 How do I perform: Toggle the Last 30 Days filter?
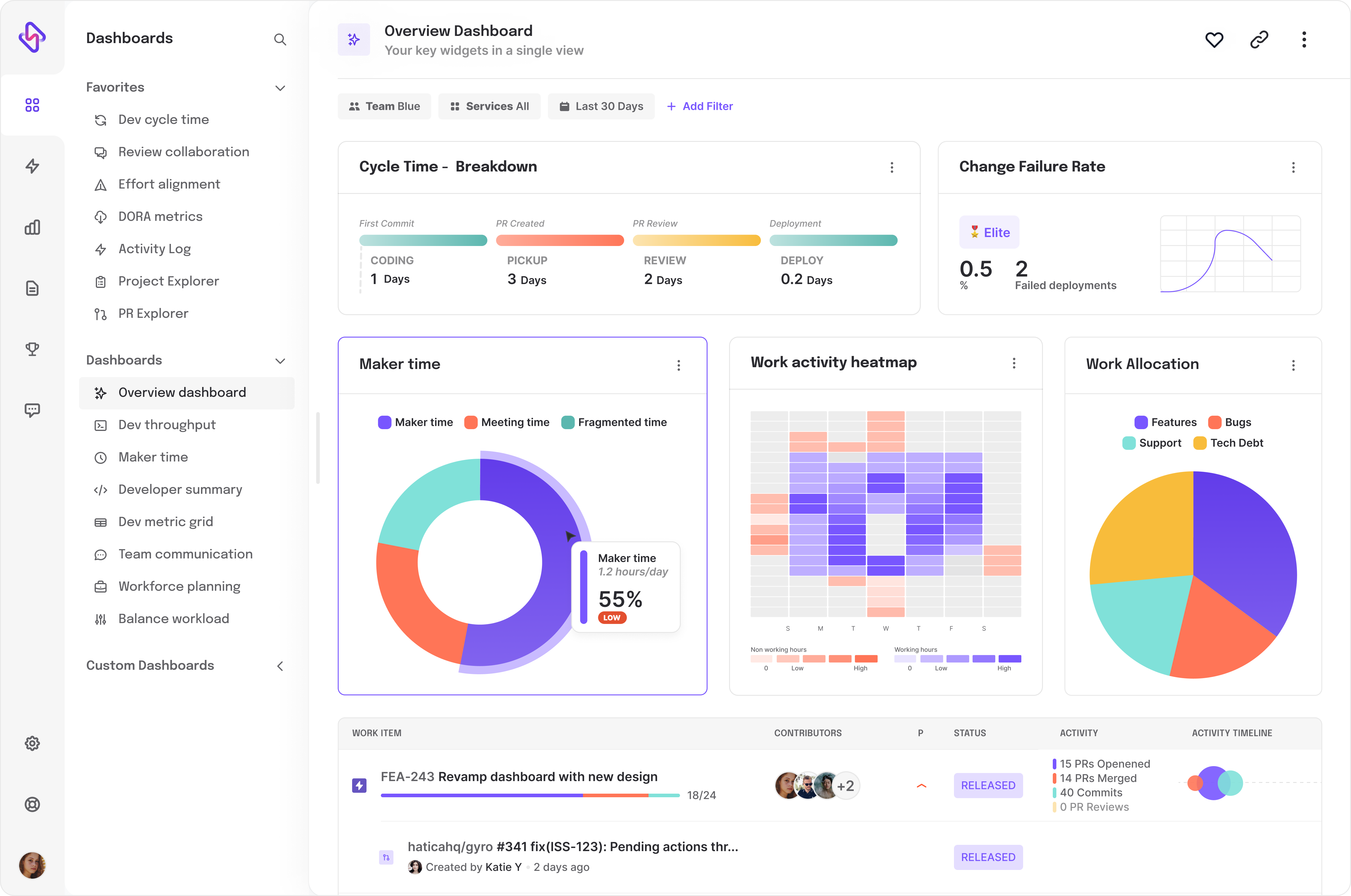click(601, 106)
